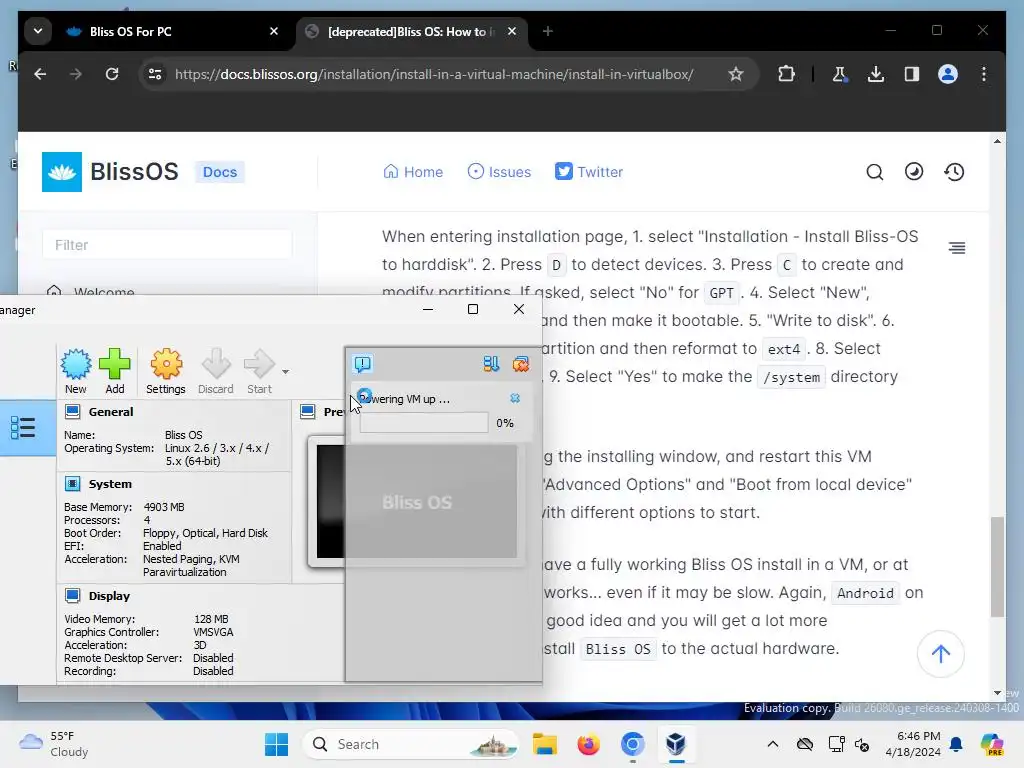
Task: Open the Windows Start menu
Action: (276, 744)
